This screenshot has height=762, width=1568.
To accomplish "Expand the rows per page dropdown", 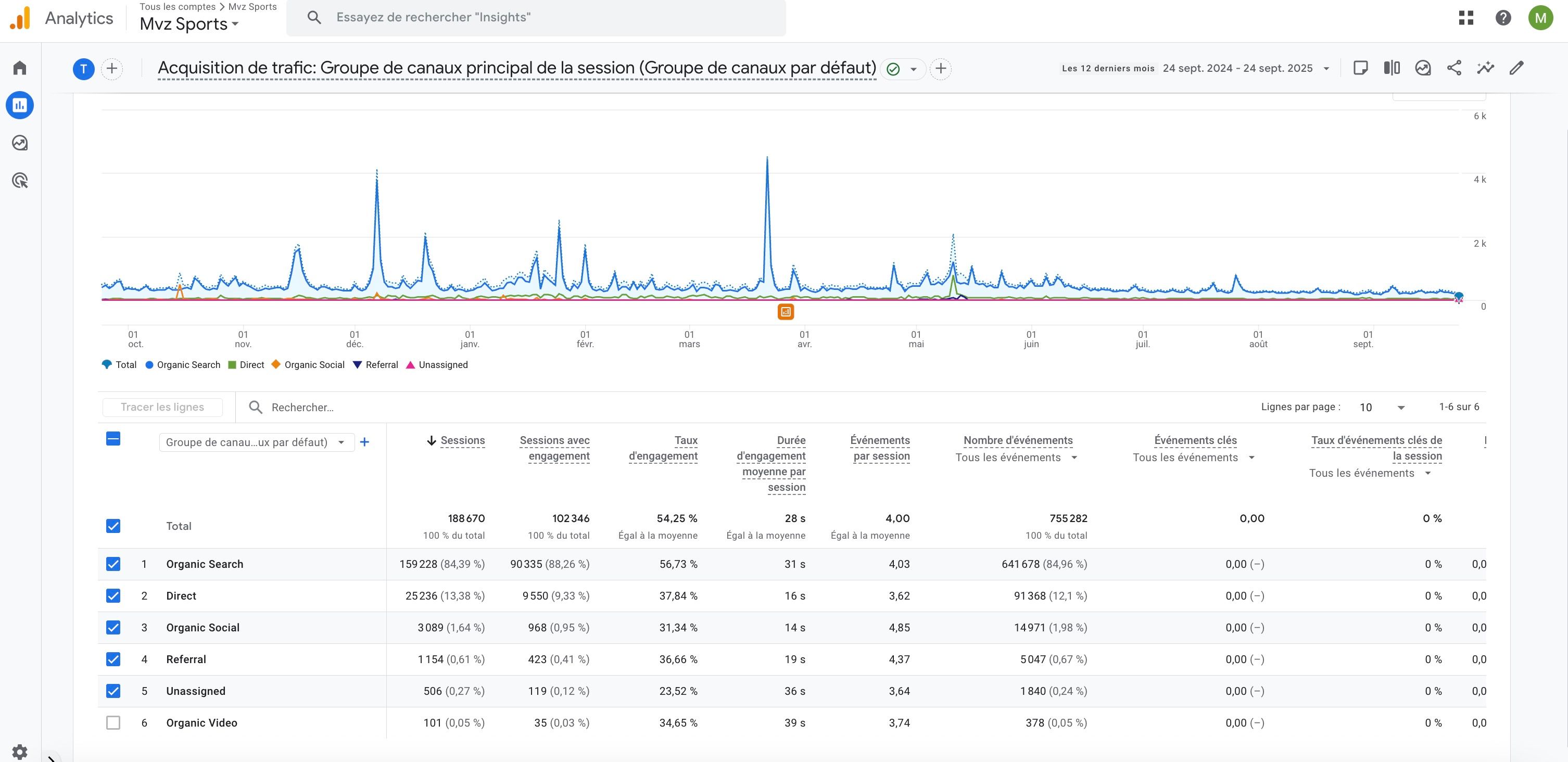I will click(x=1382, y=407).
